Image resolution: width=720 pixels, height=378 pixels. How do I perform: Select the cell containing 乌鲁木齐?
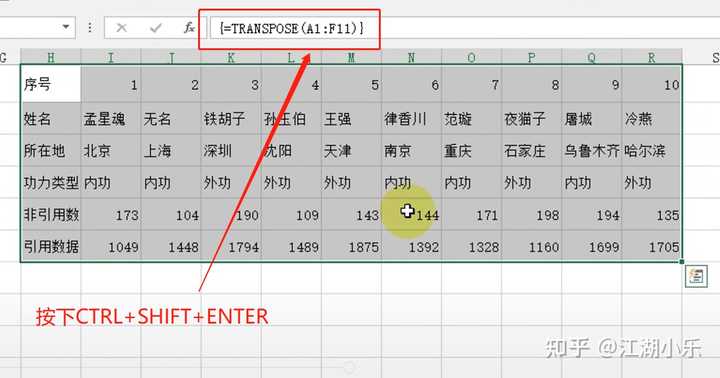592,150
